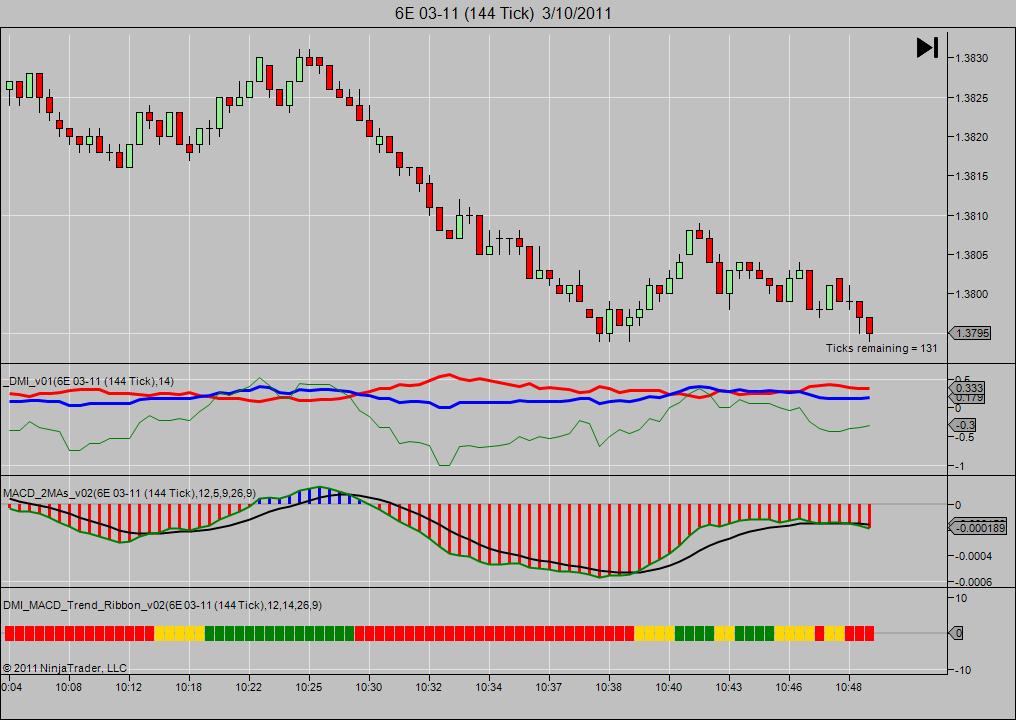Screen dimensions: 1016x720
Task: Click the 10:08 time axis label
Action: 68,686
